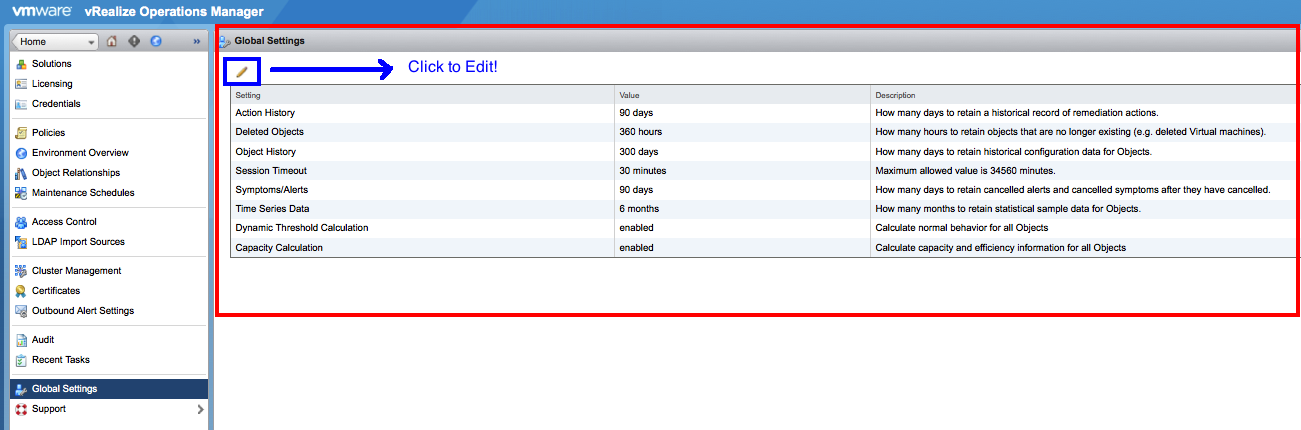Screen dimensions: 1301x430
Task: Click the globe Environment icon
Action: pyautogui.click(x=156, y=41)
